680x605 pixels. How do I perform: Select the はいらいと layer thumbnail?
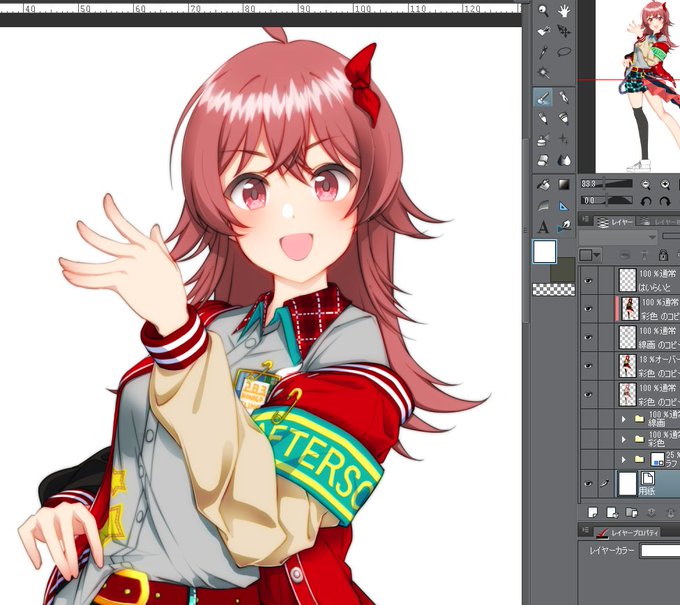click(x=627, y=281)
